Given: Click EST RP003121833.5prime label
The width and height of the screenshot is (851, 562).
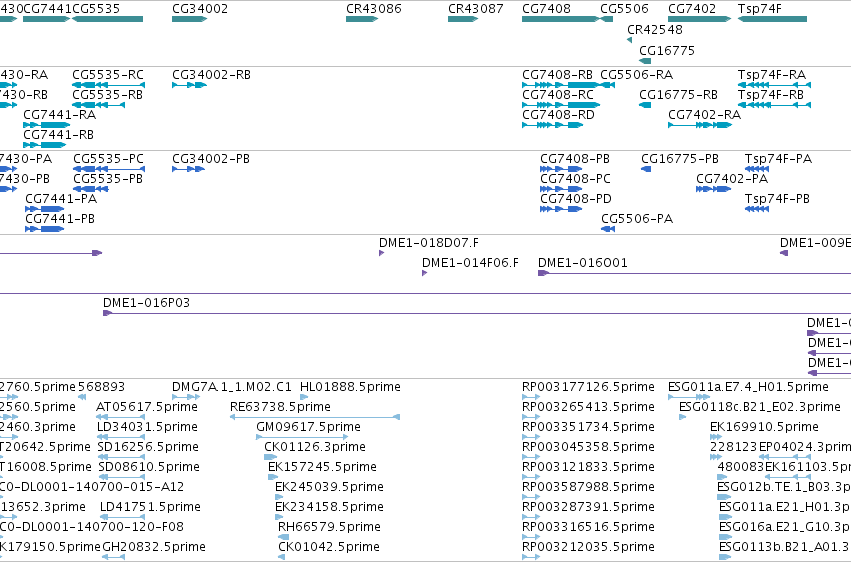Looking at the screenshot, I should click(588, 467).
